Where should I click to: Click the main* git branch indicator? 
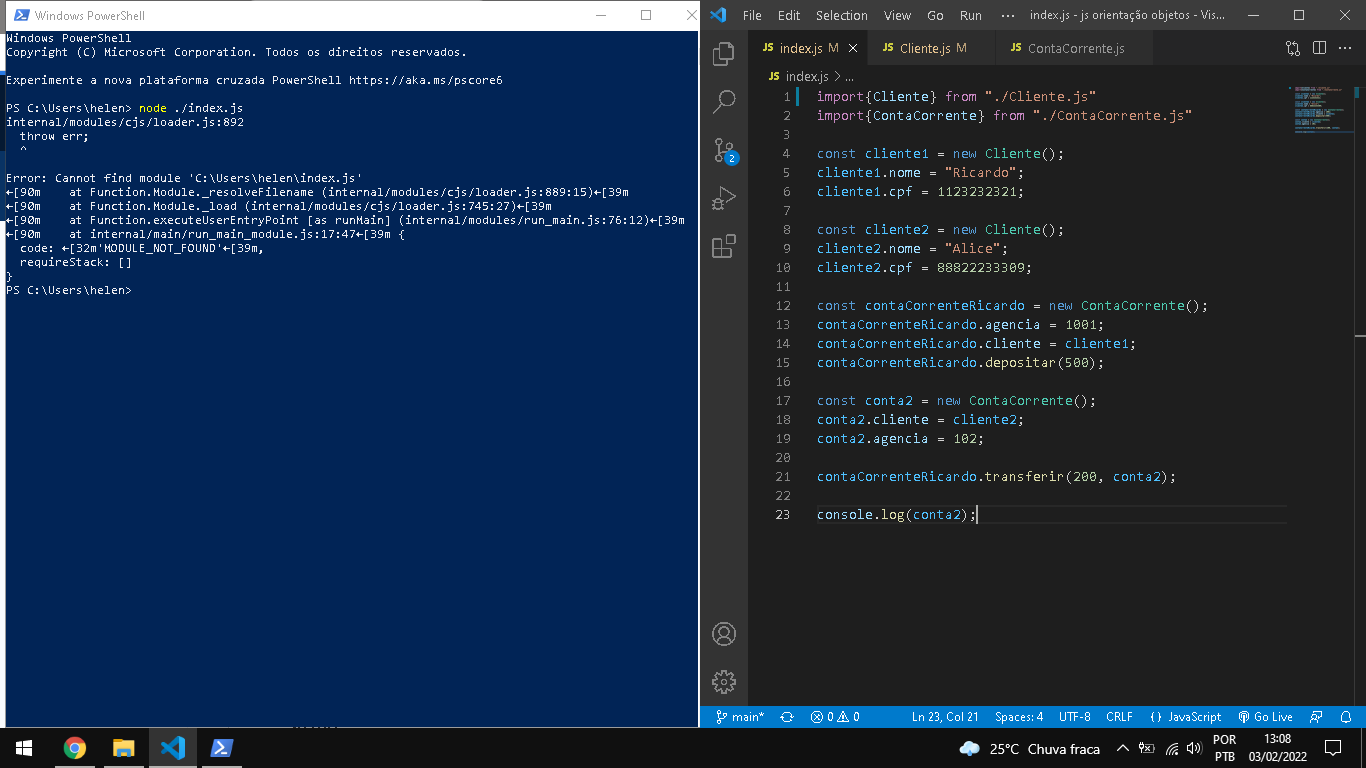click(740, 717)
